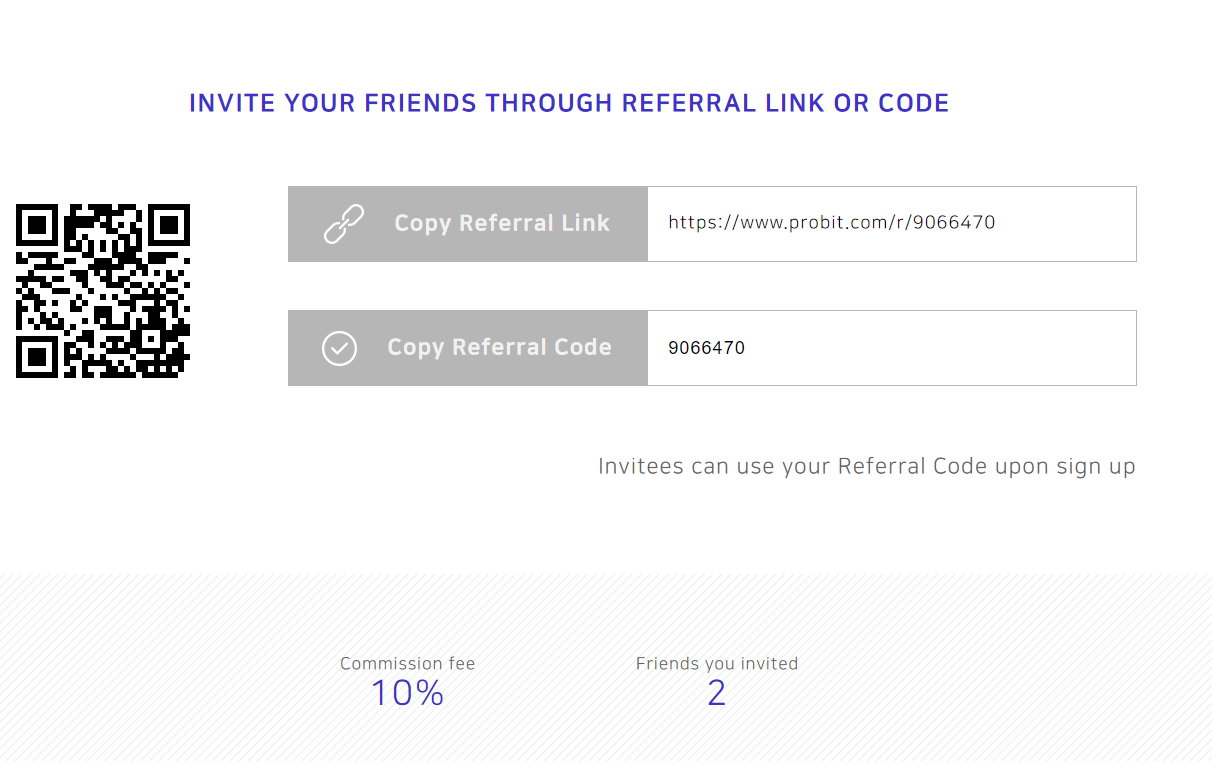Click the chain link icon
The width and height of the screenshot is (1212, 761).
(x=343, y=224)
